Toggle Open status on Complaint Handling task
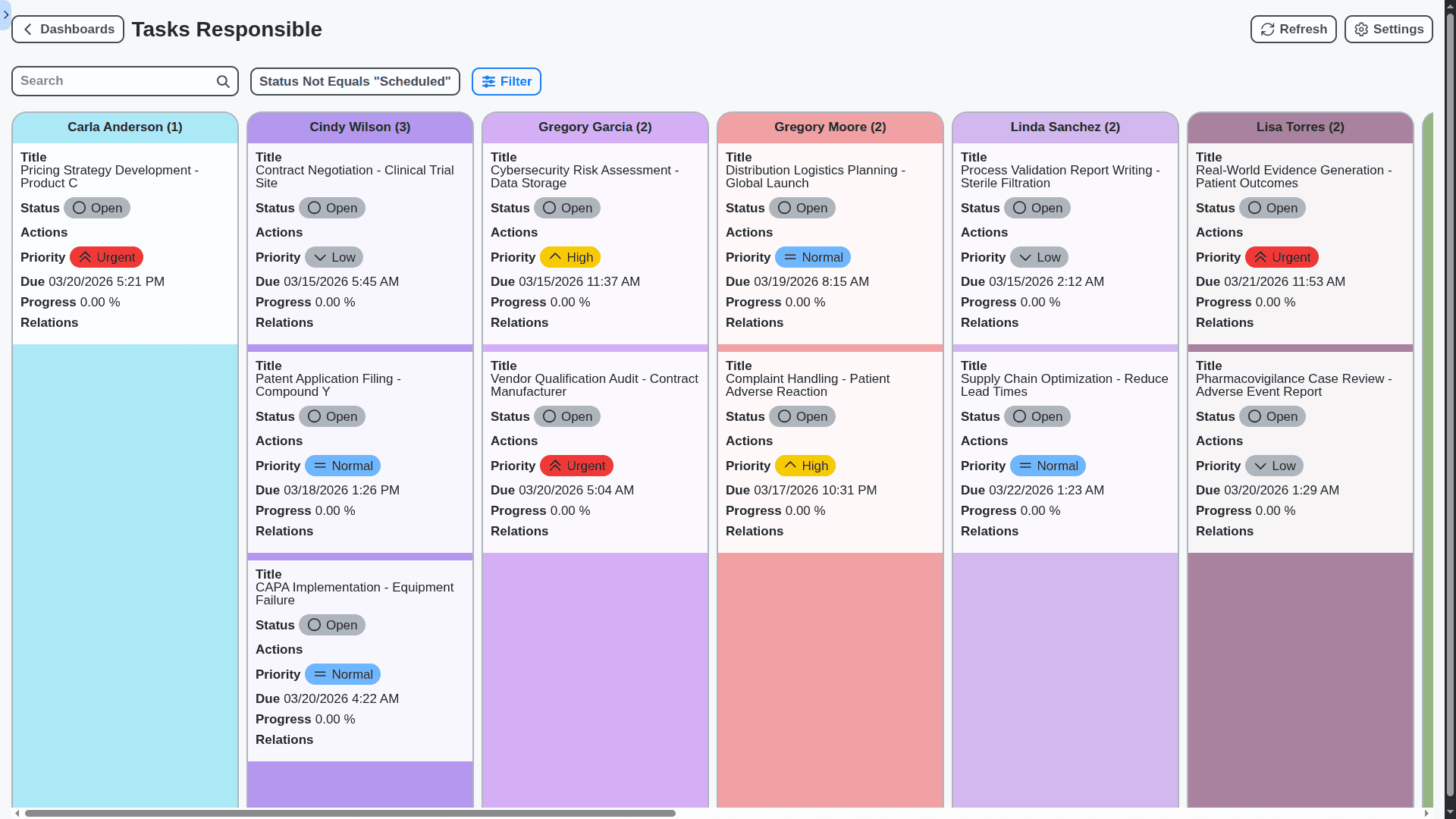Image resolution: width=1456 pixels, height=819 pixels. point(802,416)
